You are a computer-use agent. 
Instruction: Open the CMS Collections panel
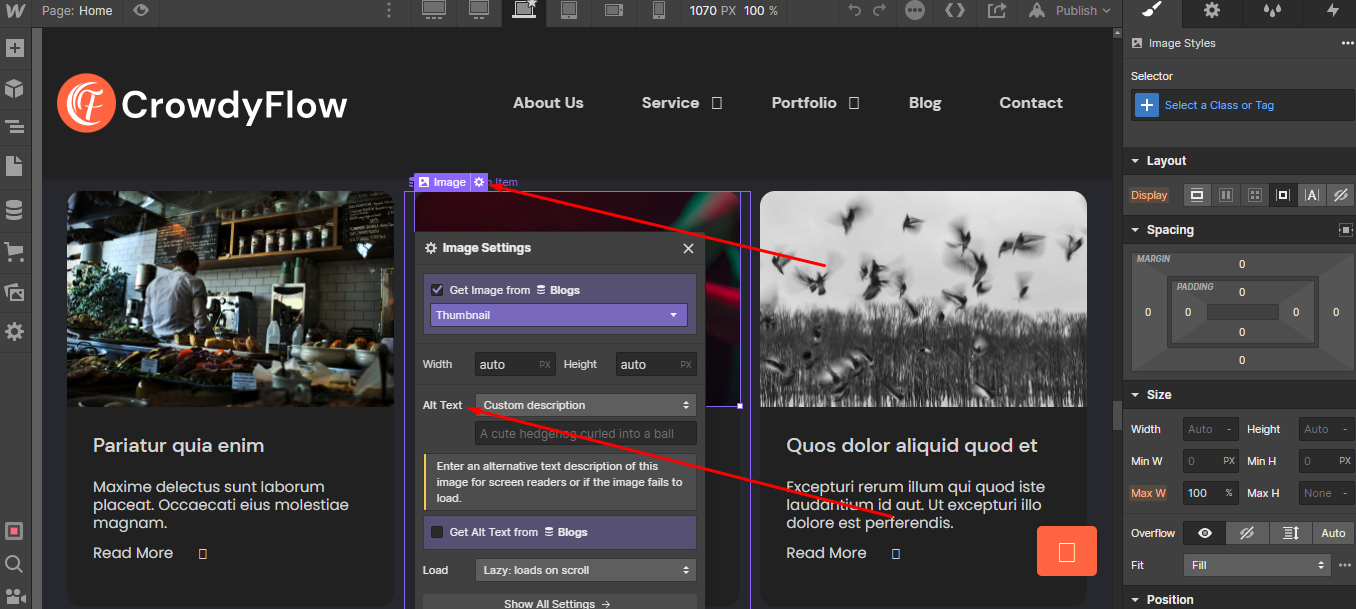click(x=14, y=211)
